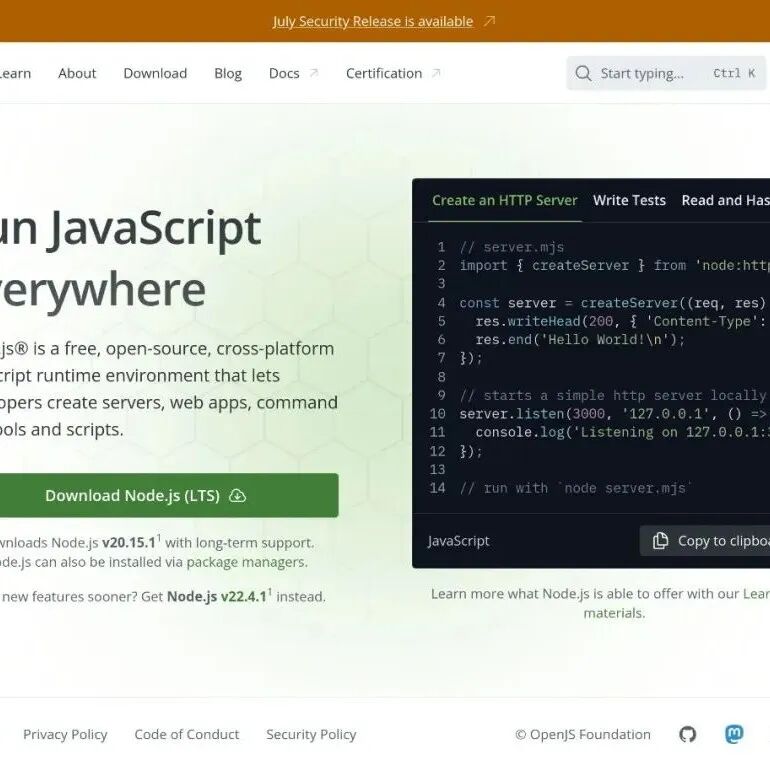Open the Mastodon icon in the footer
Viewport: 770px width, 771px height.
[x=734, y=734]
